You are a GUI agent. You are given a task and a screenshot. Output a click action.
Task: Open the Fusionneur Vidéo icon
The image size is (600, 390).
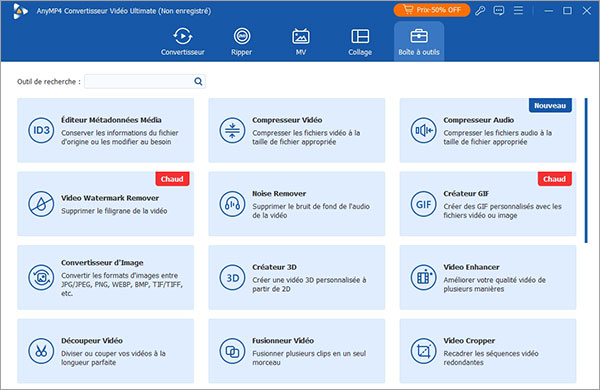[232, 351]
